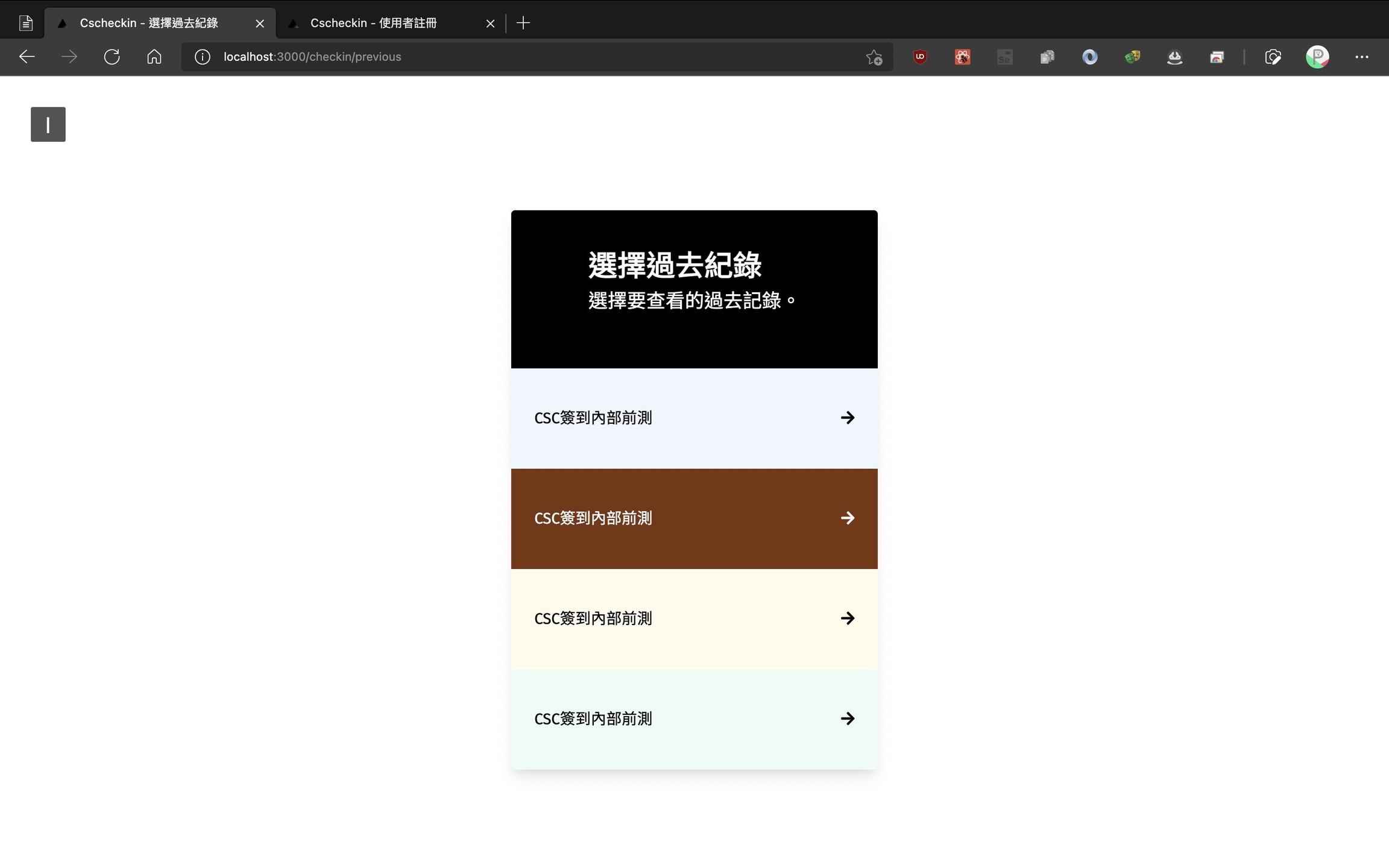Viewport: 1389px width, 868px height.
Task: Add page to favorites star icon
Action: [874, 57]
